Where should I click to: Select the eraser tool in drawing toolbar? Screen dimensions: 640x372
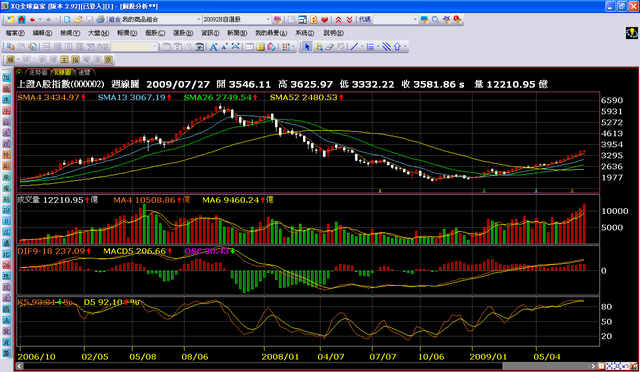click(x=329, y=47)
